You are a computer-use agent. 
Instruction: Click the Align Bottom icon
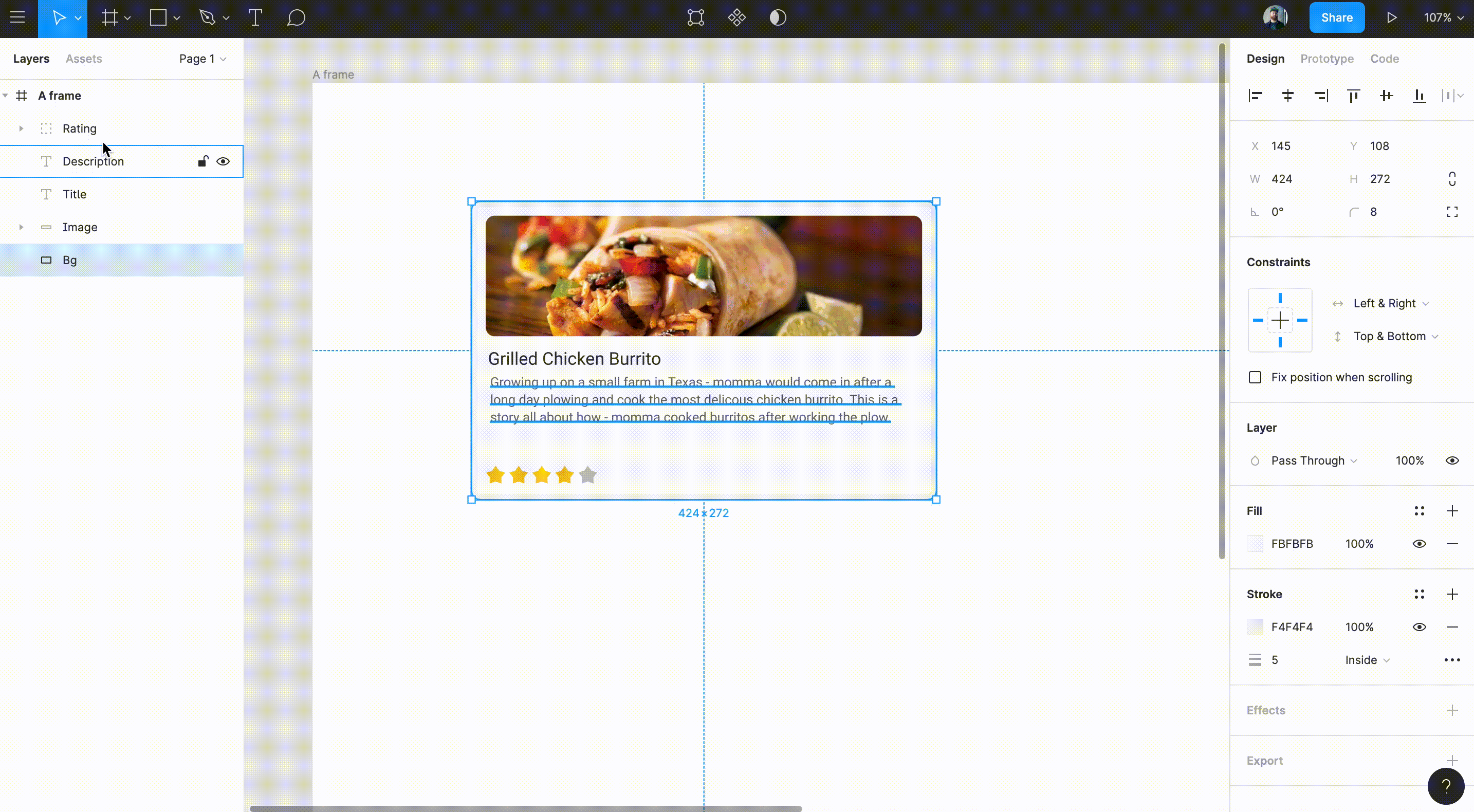point(1419,96)
